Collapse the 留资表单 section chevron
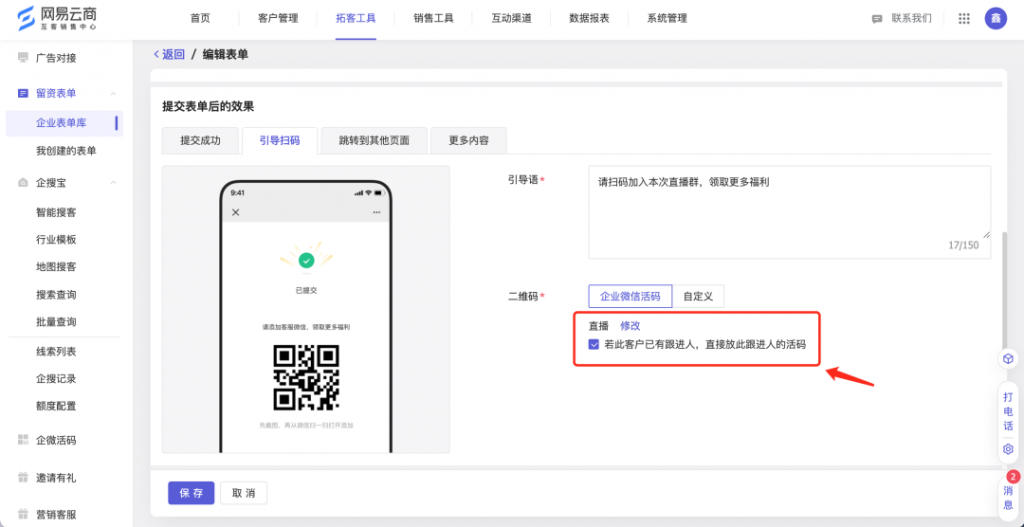1024x527 pixels. pyautogui.click(x=113, y=94)
